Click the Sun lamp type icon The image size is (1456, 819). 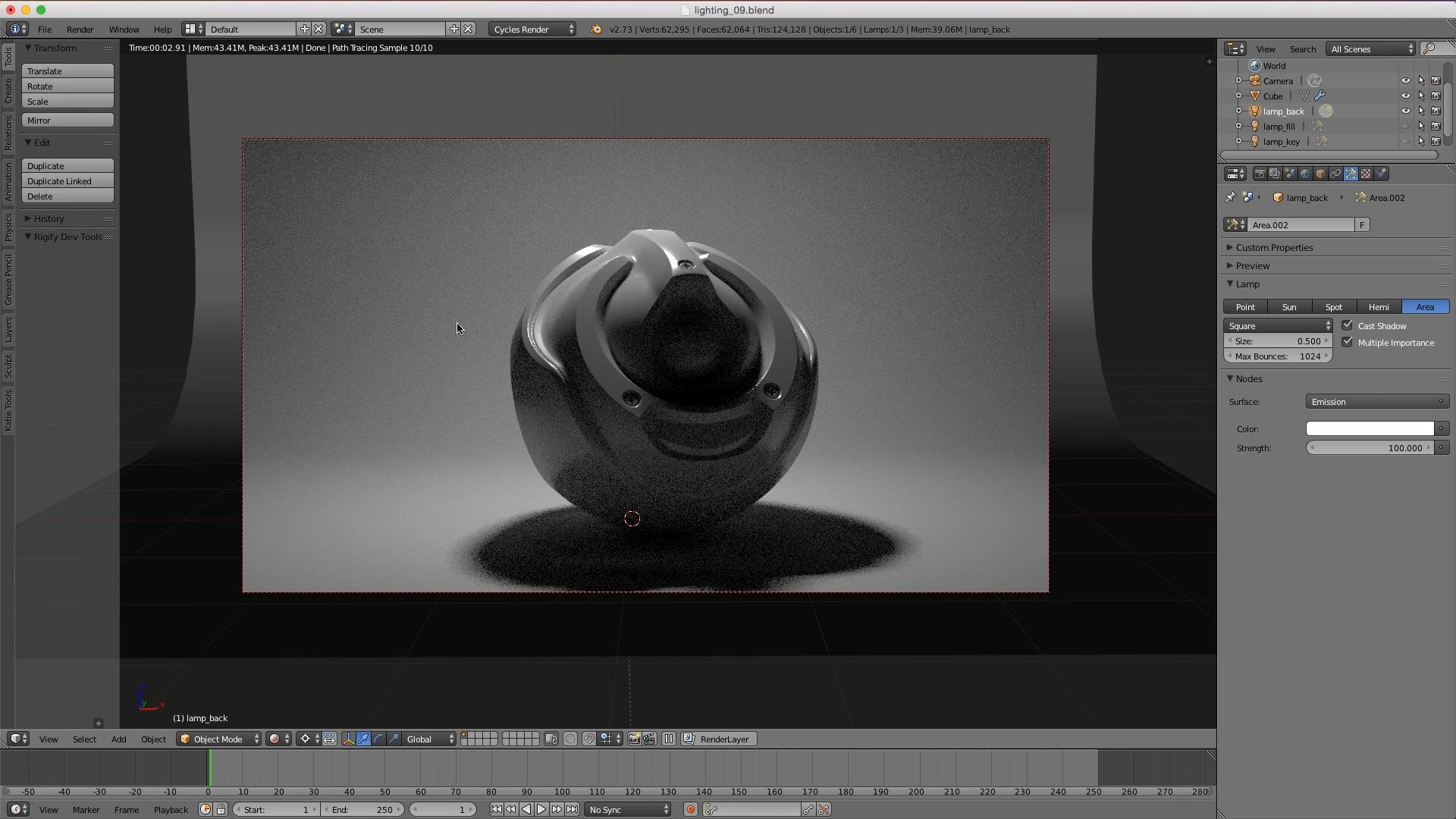click(1289, 306)
